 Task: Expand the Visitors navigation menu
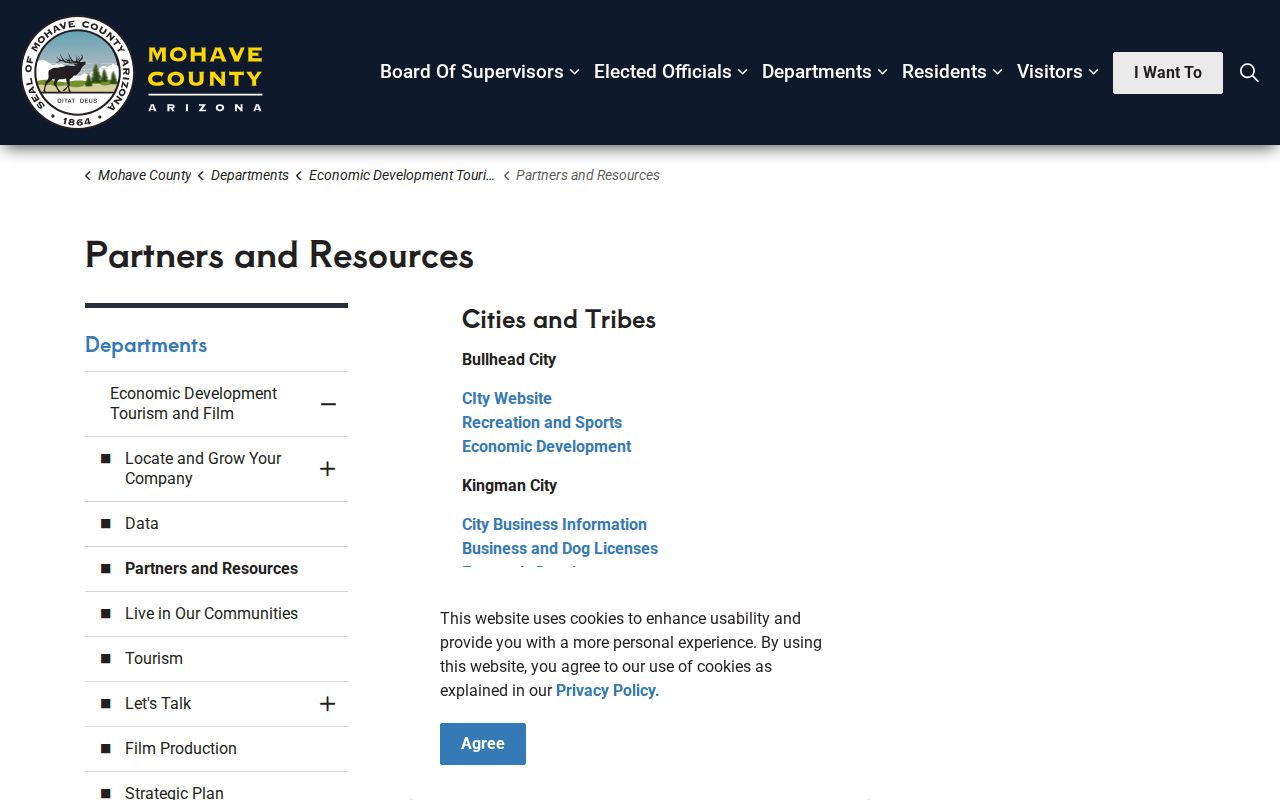pos(1058,72)
